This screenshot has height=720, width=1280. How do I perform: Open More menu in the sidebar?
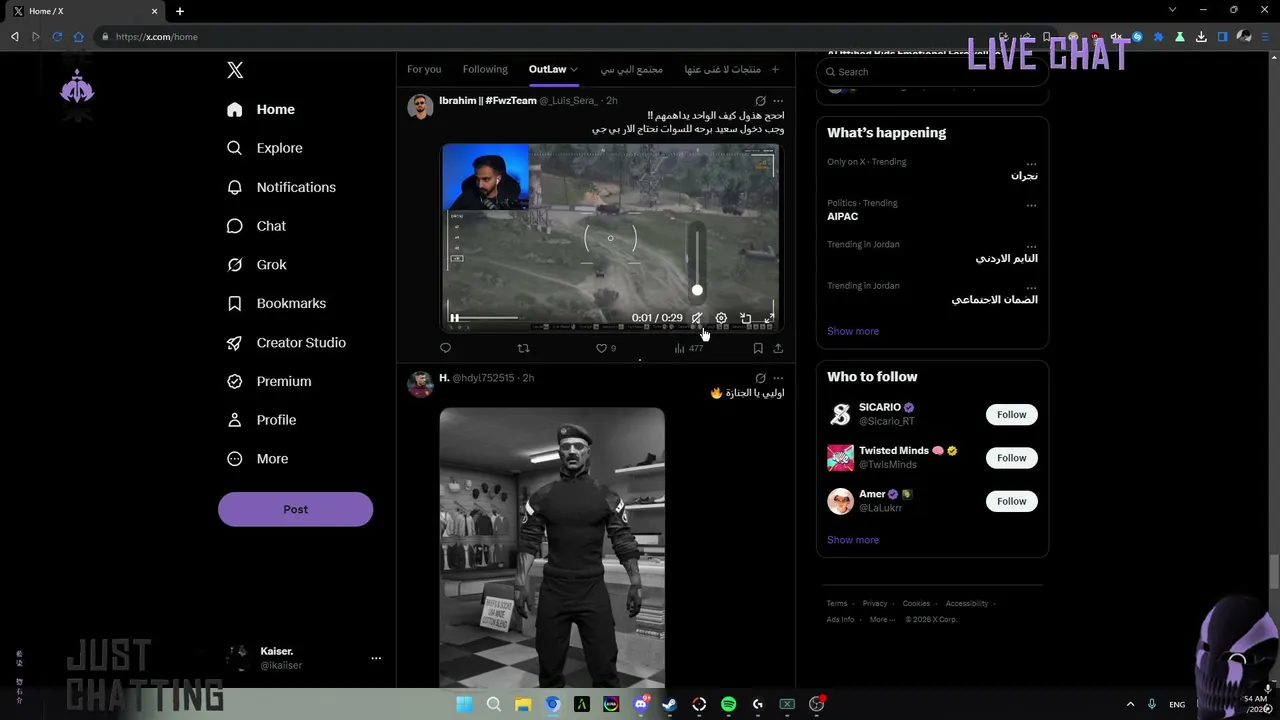tap(257, 459)
